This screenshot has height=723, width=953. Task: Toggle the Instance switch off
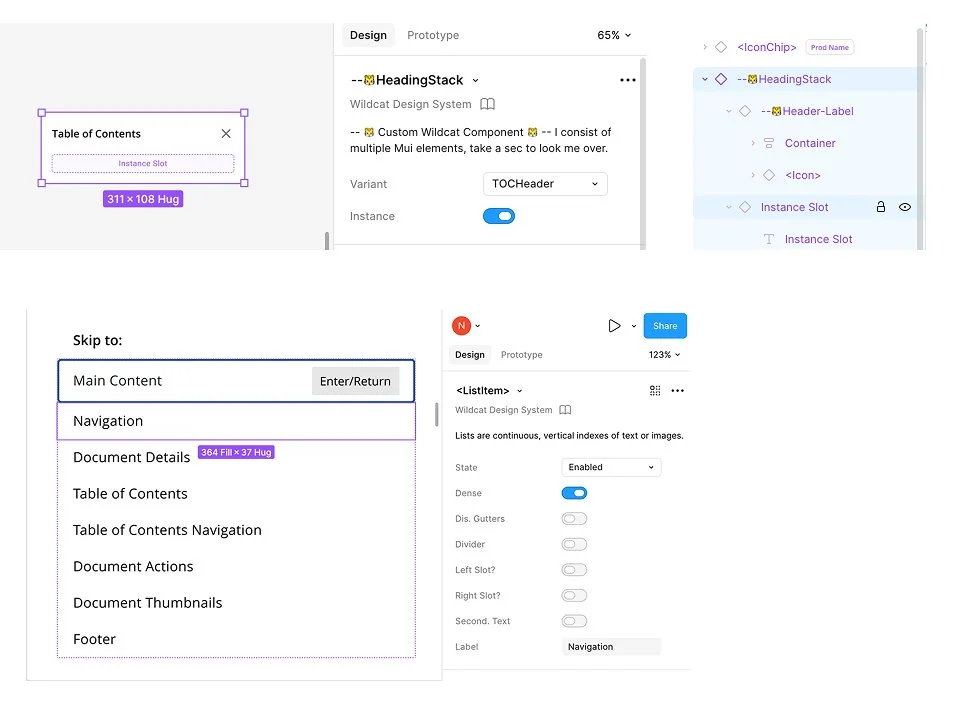tap(499, 216)
